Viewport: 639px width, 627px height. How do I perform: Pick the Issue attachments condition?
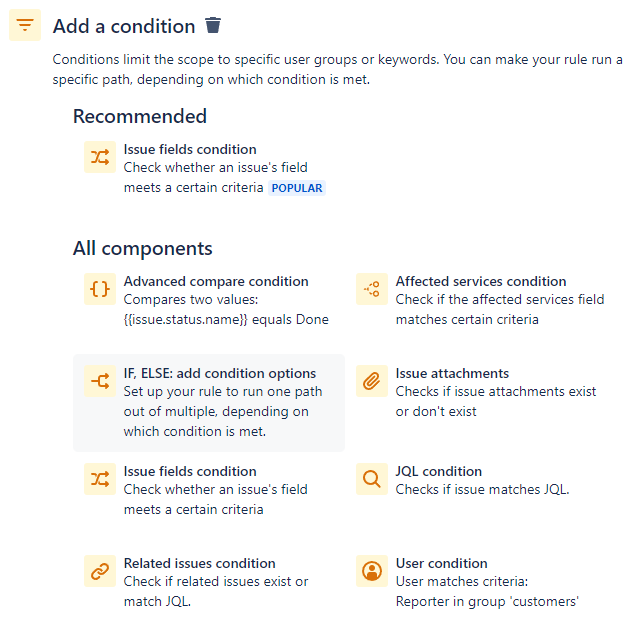point(452,374)
